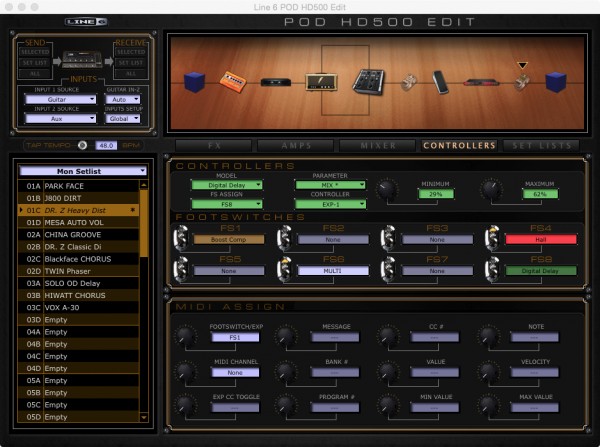Select preset 01A PARK FACE
Image resolution: width=600 pixels, height=447 pixels.
coord(78,186)
